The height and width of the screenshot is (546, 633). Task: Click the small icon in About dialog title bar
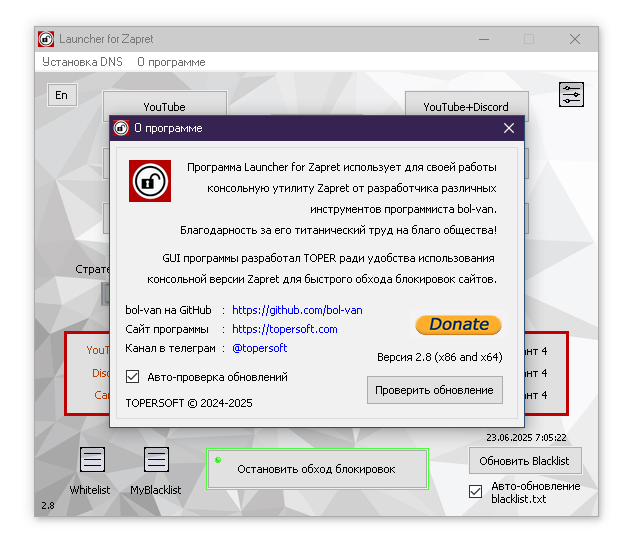pyautogui.click(x=121, y=128)
